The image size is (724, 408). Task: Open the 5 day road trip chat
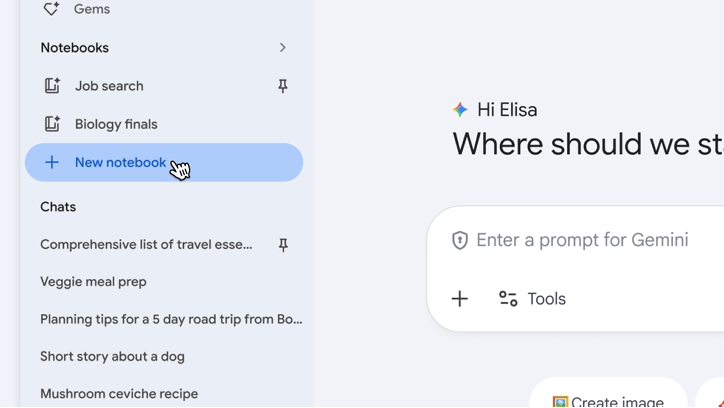(171, 319)
